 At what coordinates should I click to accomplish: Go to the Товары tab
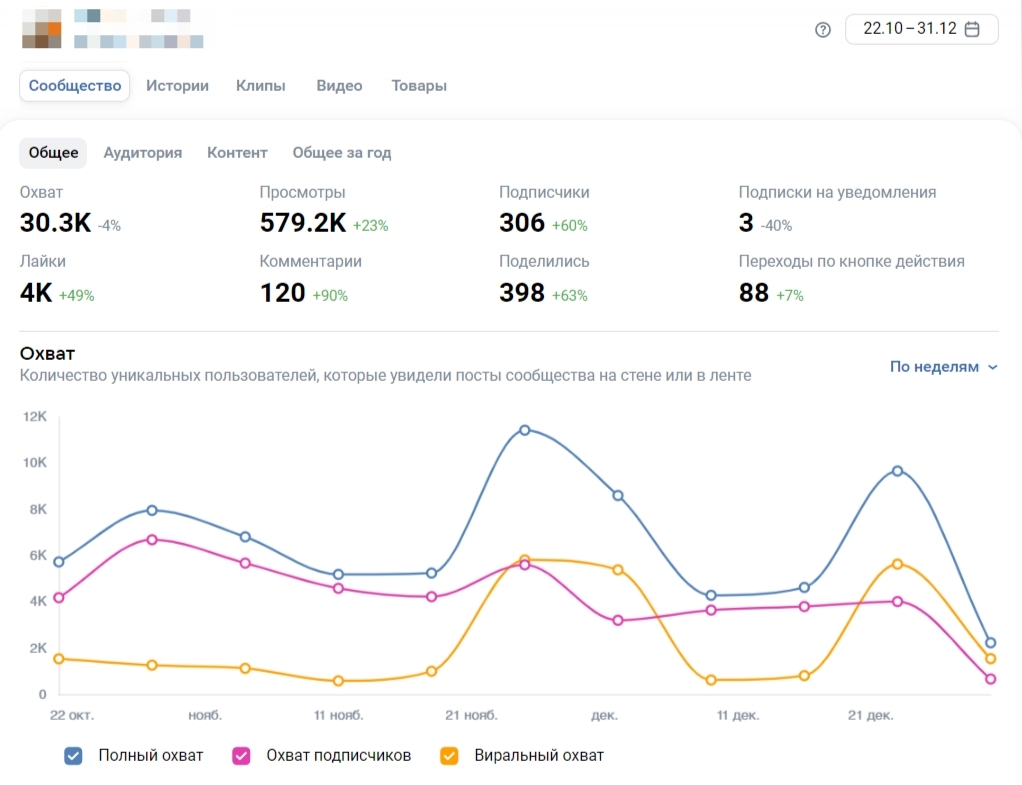[419, 85]
